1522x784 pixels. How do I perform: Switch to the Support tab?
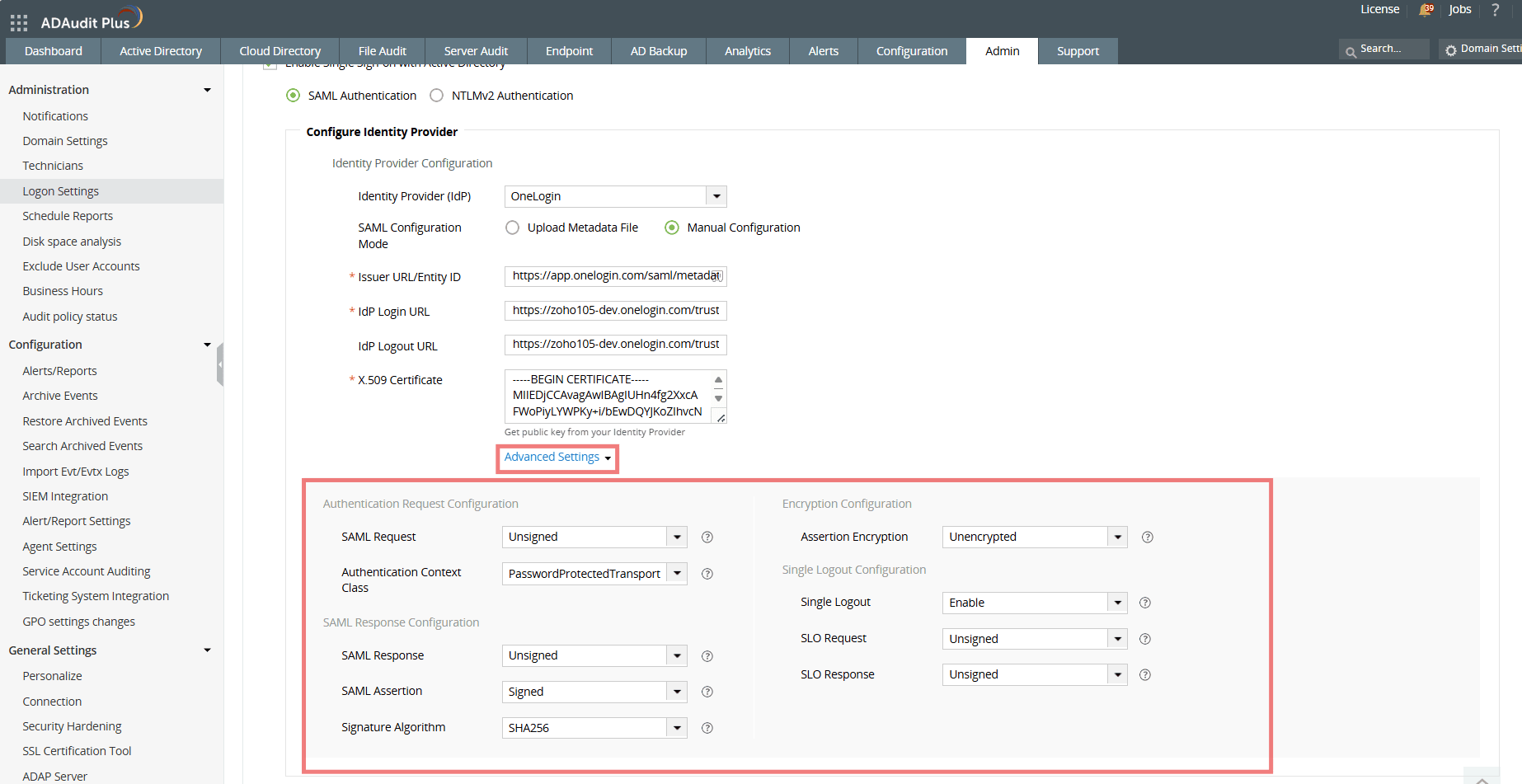(x=1078, y=50)
